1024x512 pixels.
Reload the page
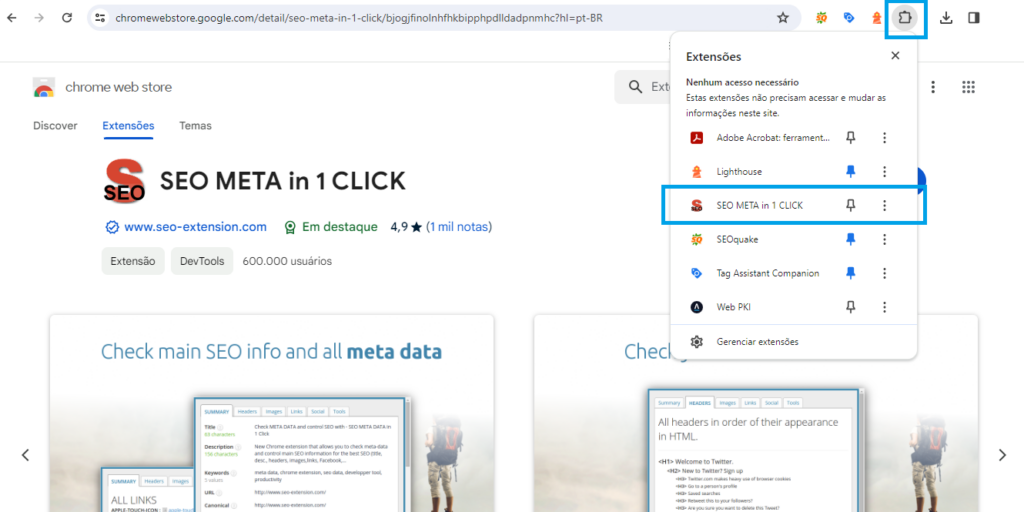(67, 18)
